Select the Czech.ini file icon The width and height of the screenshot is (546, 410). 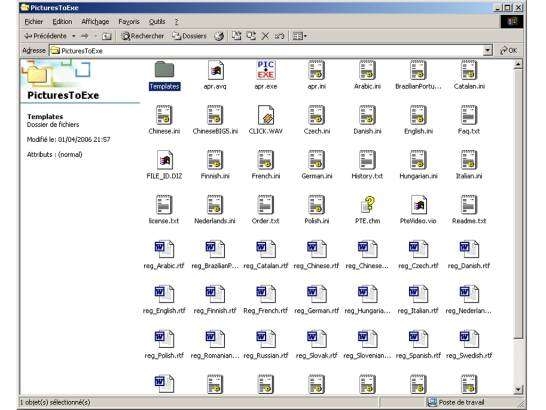click(x=317, y=115)
